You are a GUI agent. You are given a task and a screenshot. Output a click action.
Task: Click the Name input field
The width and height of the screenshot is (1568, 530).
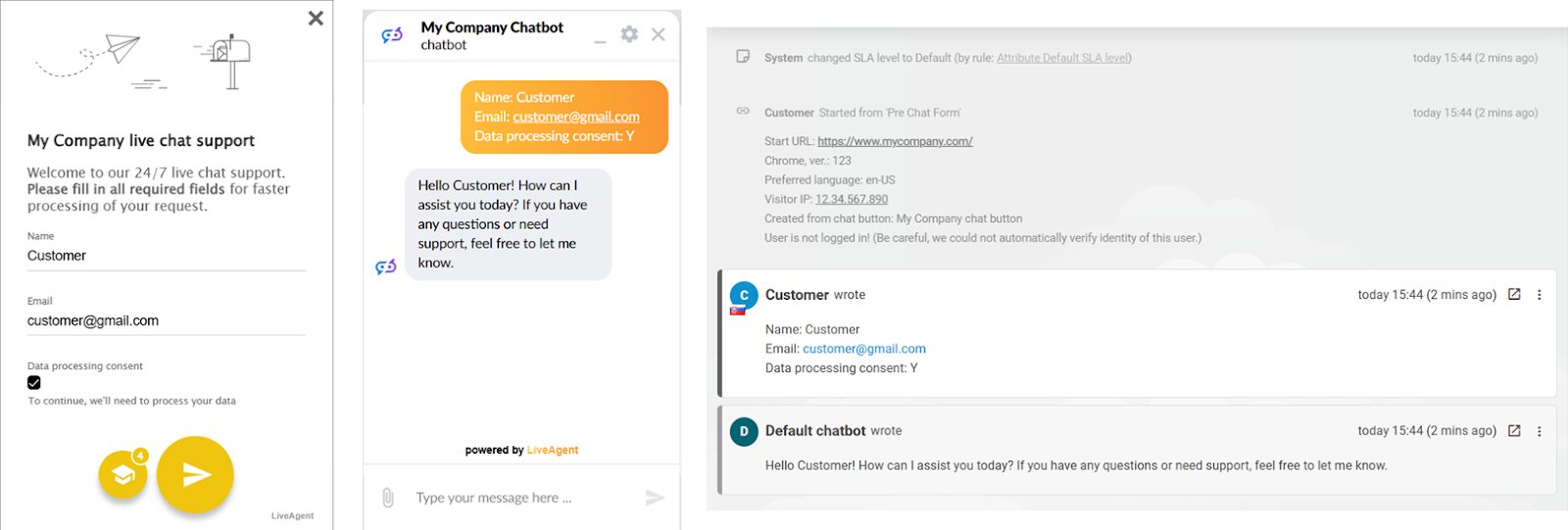tap(165, 256)
